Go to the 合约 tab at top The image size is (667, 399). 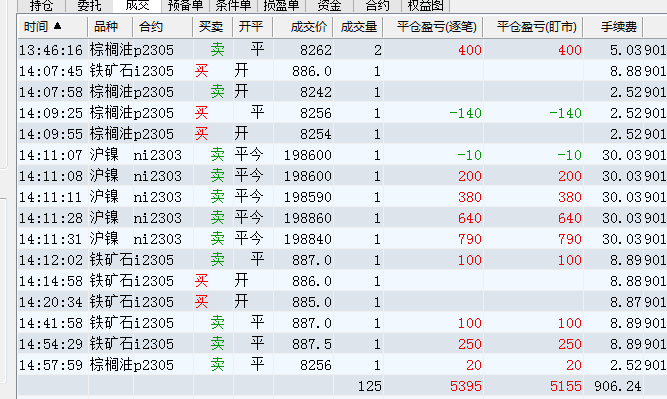377,6
